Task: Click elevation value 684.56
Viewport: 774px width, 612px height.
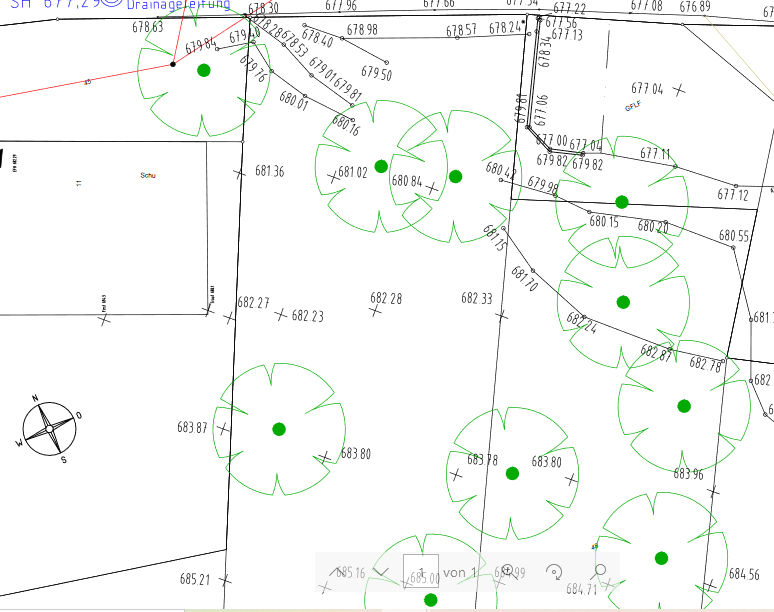Action: click(x=744, y=574)
